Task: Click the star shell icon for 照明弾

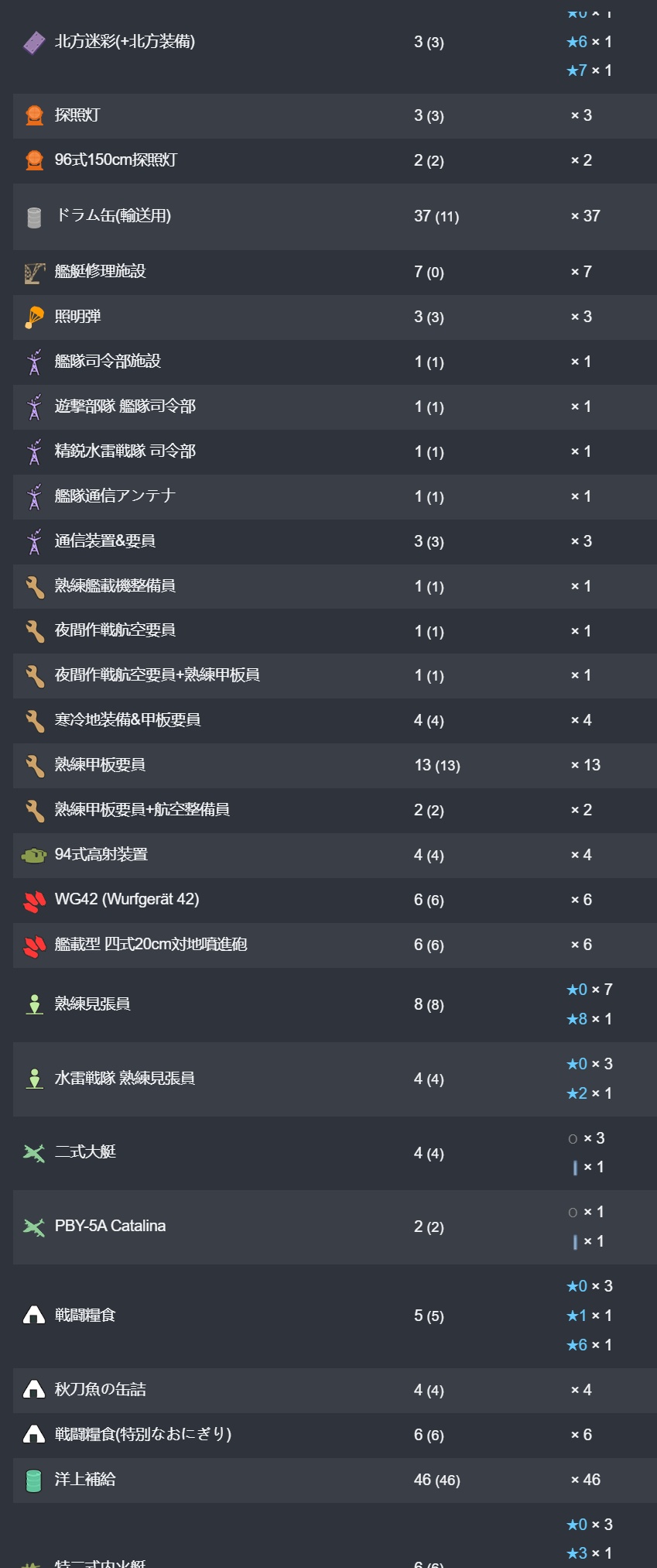Action: click(x=34, y=317)
